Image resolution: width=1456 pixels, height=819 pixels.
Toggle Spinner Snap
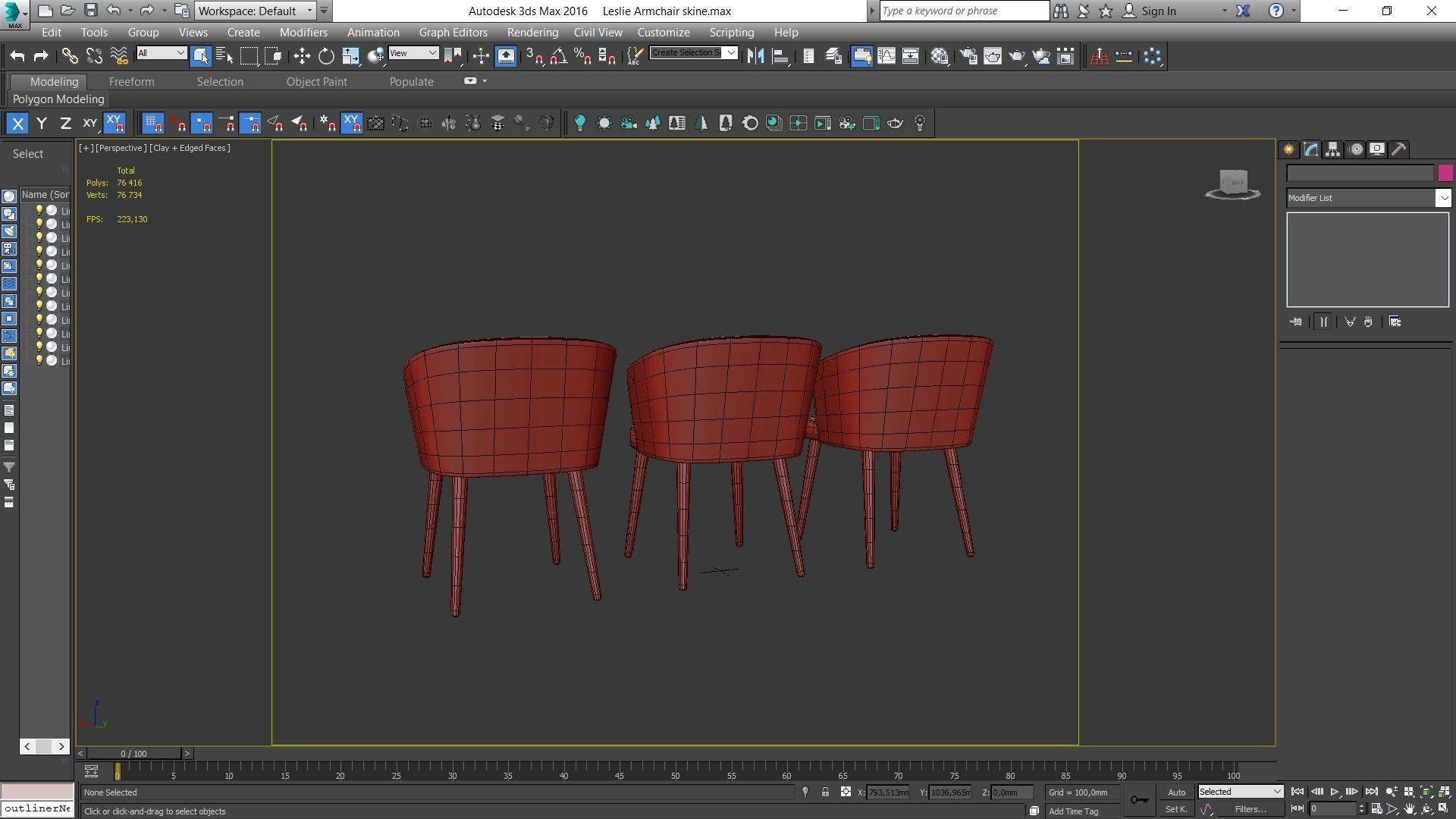[607, 56]
